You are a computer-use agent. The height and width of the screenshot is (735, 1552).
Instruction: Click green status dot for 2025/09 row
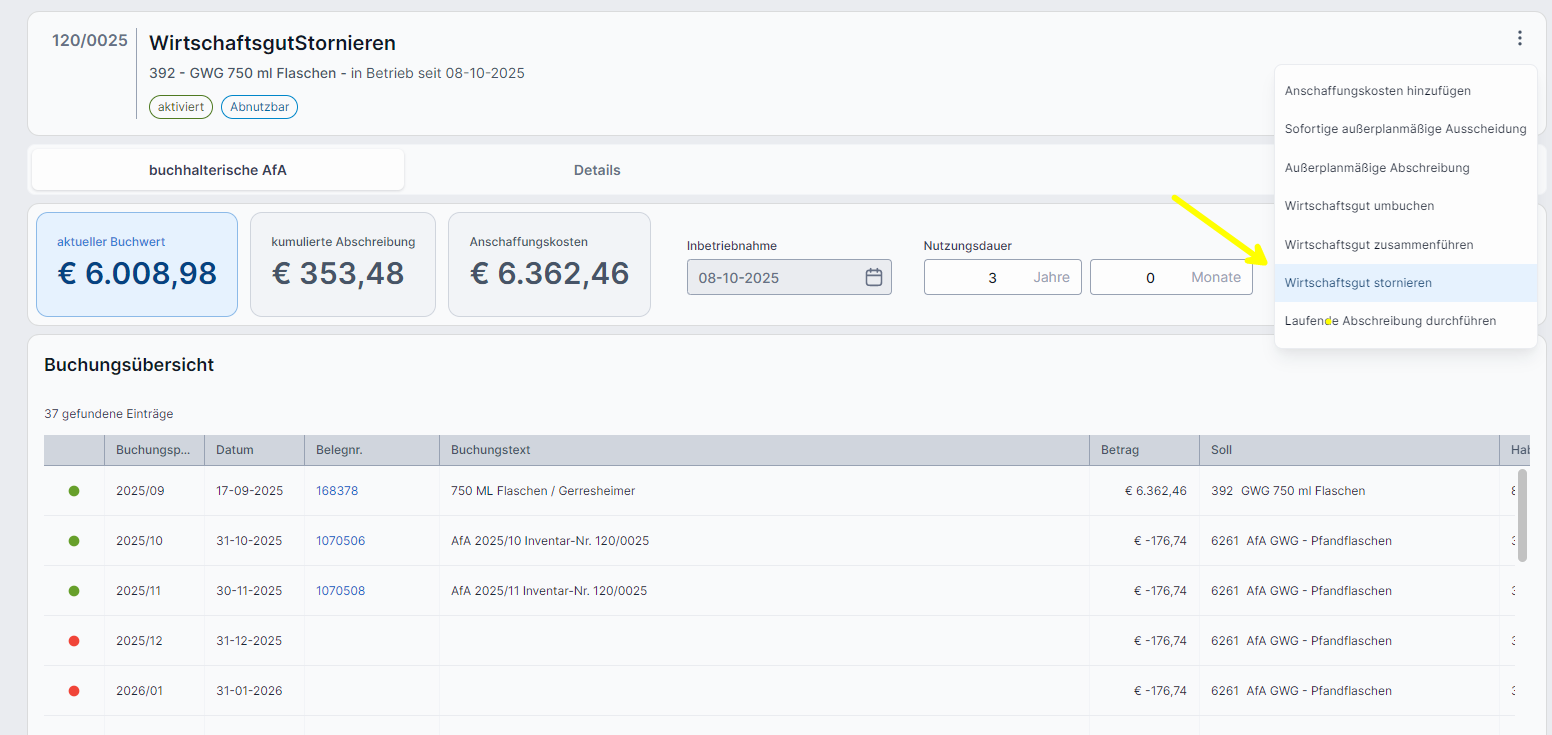point(74,491)
